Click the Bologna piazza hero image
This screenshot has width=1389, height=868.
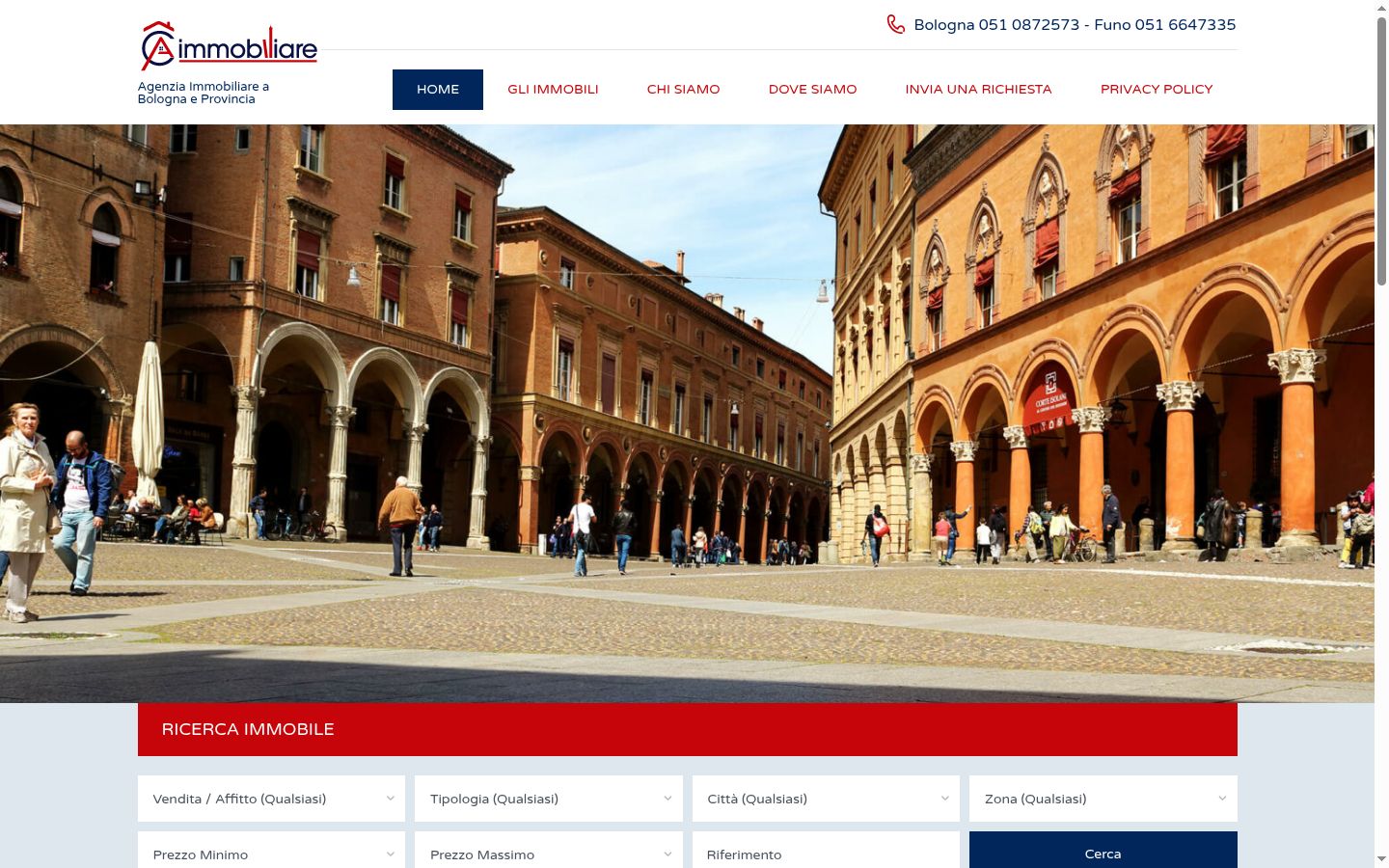point(687,414)
